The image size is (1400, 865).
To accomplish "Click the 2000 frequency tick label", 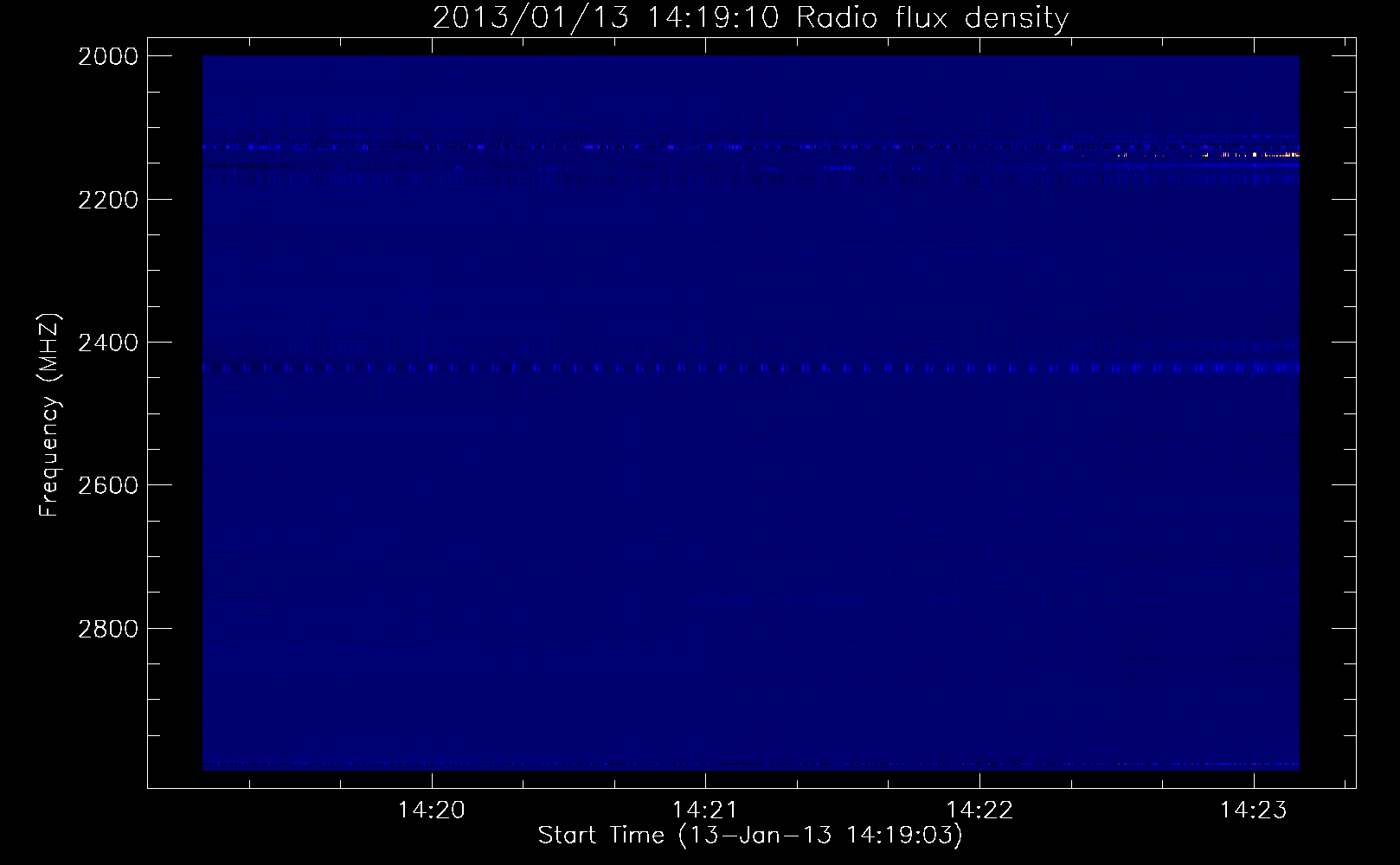I will click(x=108, y=56).
